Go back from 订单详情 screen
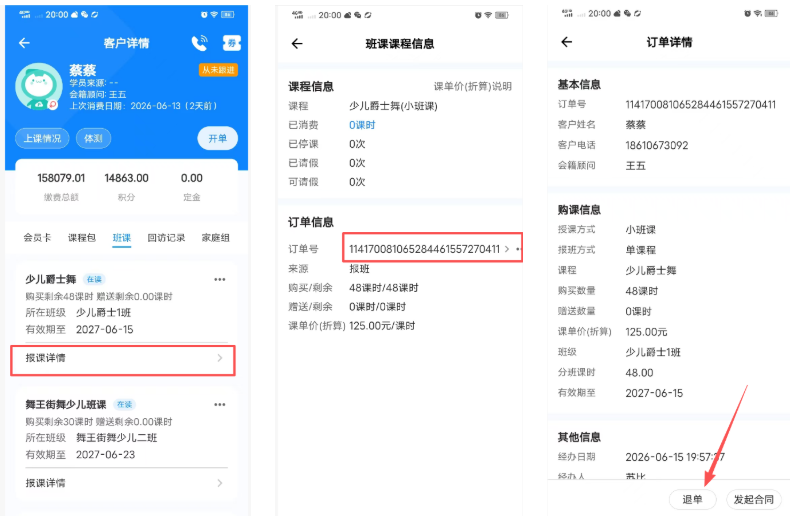Screen dimensions: 798x516 pyautogui.click(x=566, y=42)
